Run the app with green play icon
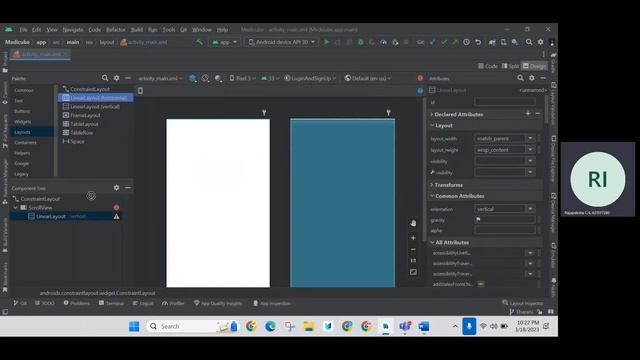 click(x=327, y=42)
